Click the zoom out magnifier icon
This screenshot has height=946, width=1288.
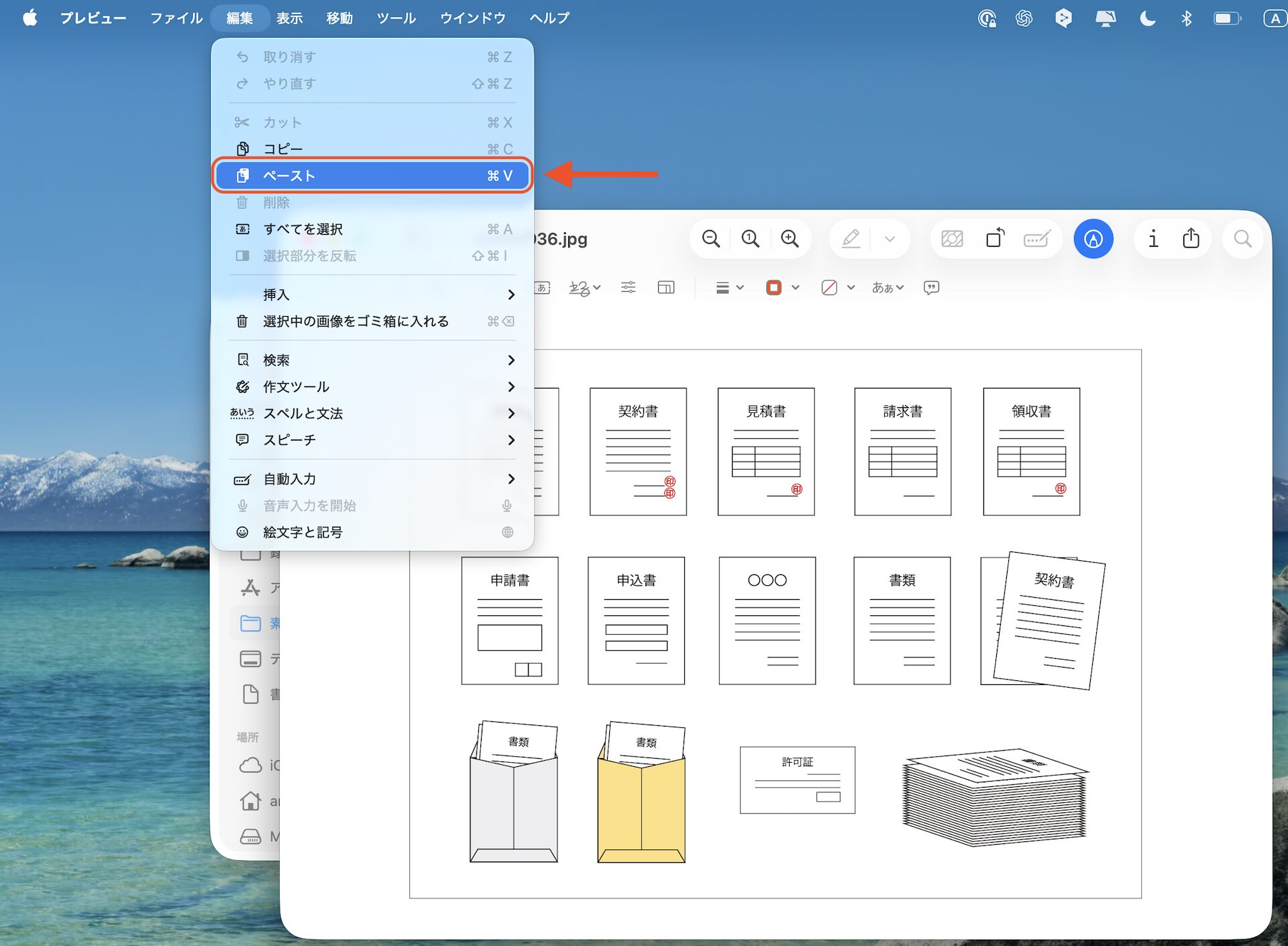point(710,239)
